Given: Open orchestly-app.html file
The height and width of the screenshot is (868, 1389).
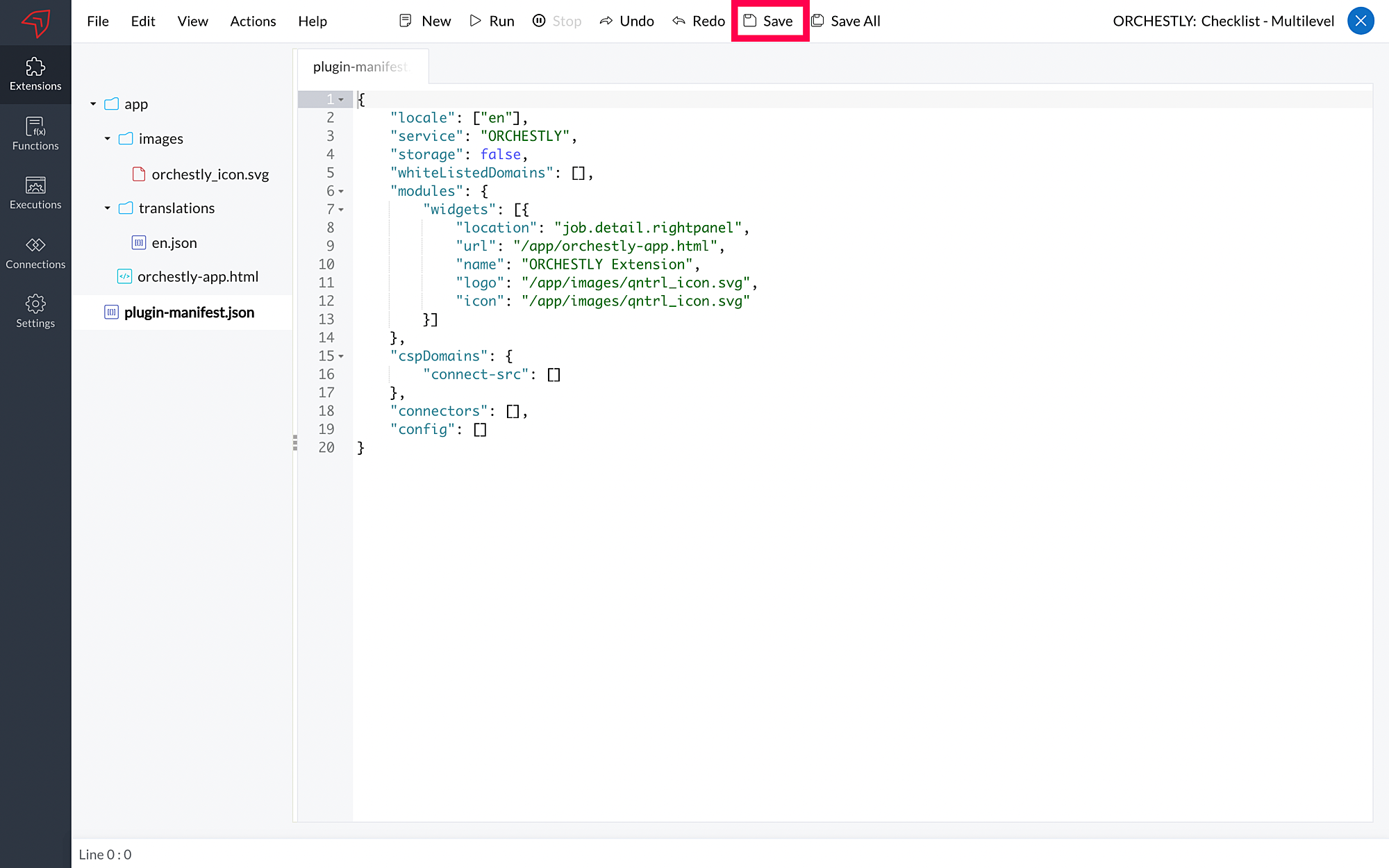Looking at the screenshot, I should point(197,277).
